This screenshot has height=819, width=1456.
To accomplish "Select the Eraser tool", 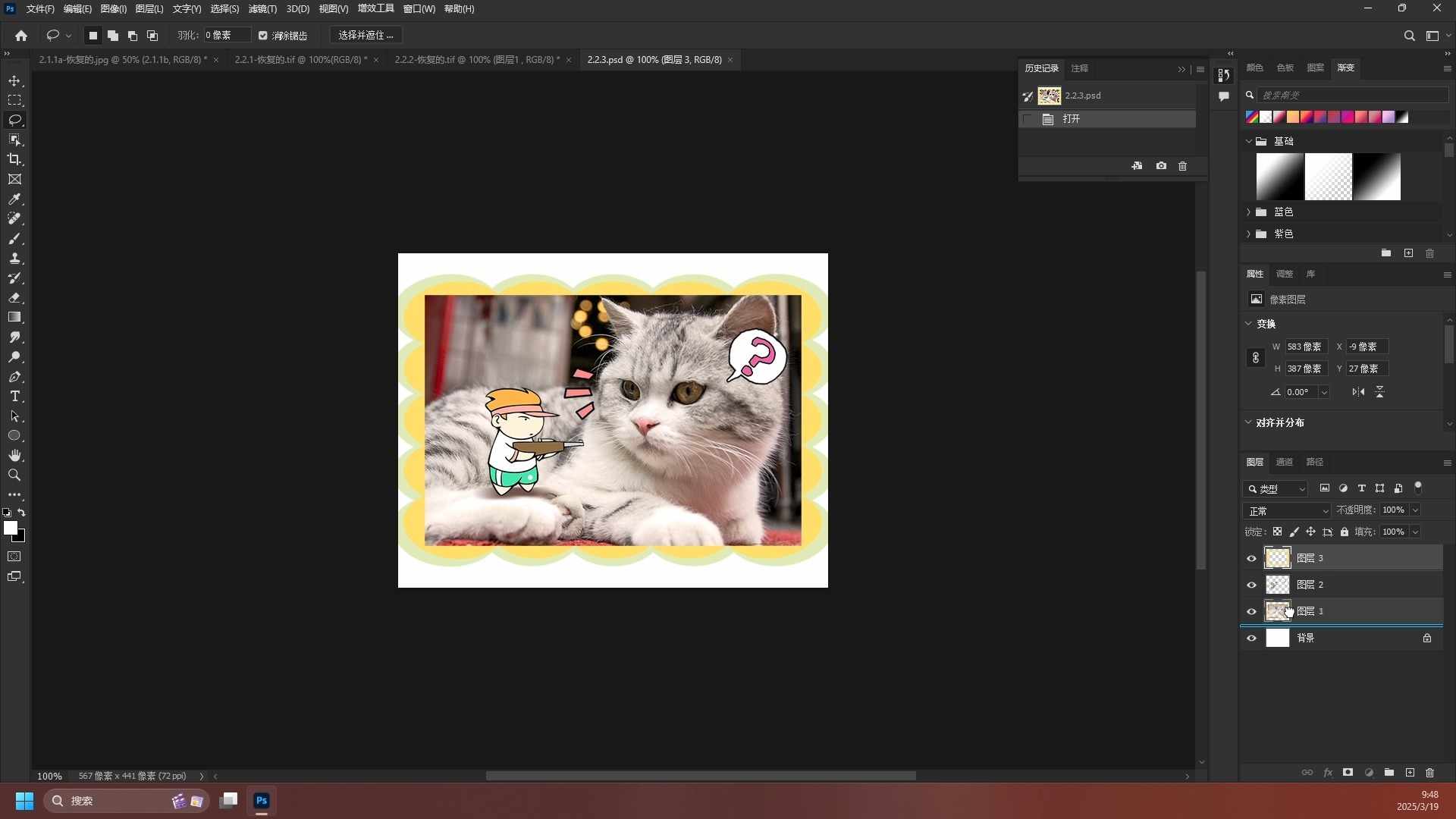I will (x=14, y=297).
